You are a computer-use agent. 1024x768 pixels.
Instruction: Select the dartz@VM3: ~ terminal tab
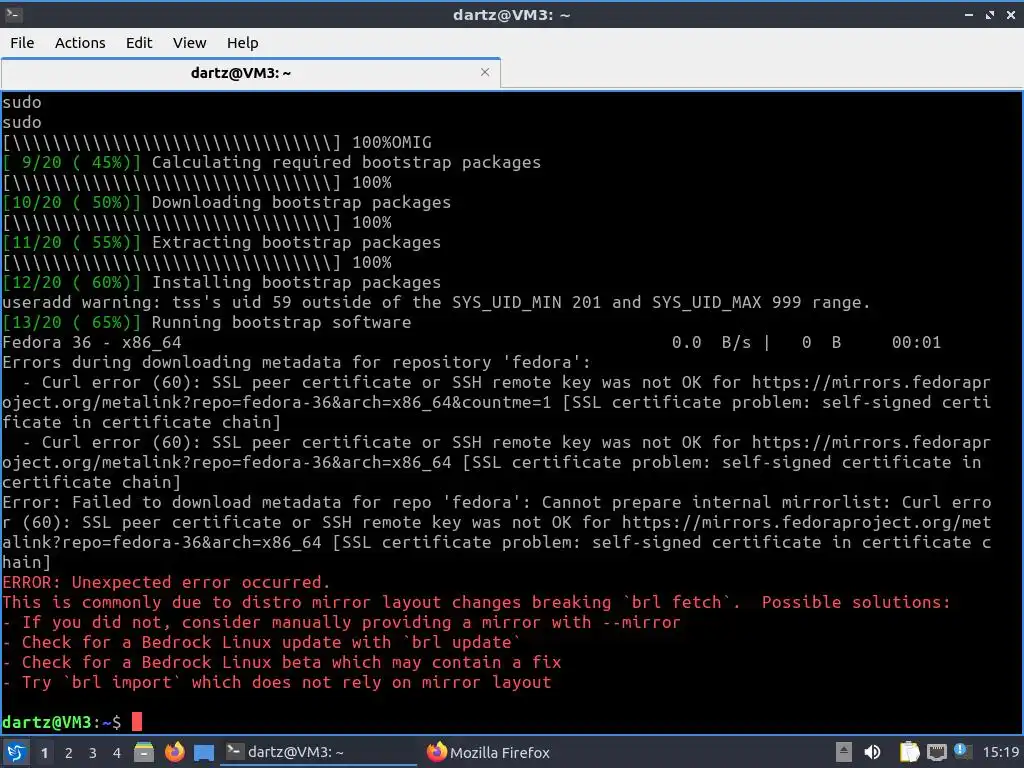point(251,72)
